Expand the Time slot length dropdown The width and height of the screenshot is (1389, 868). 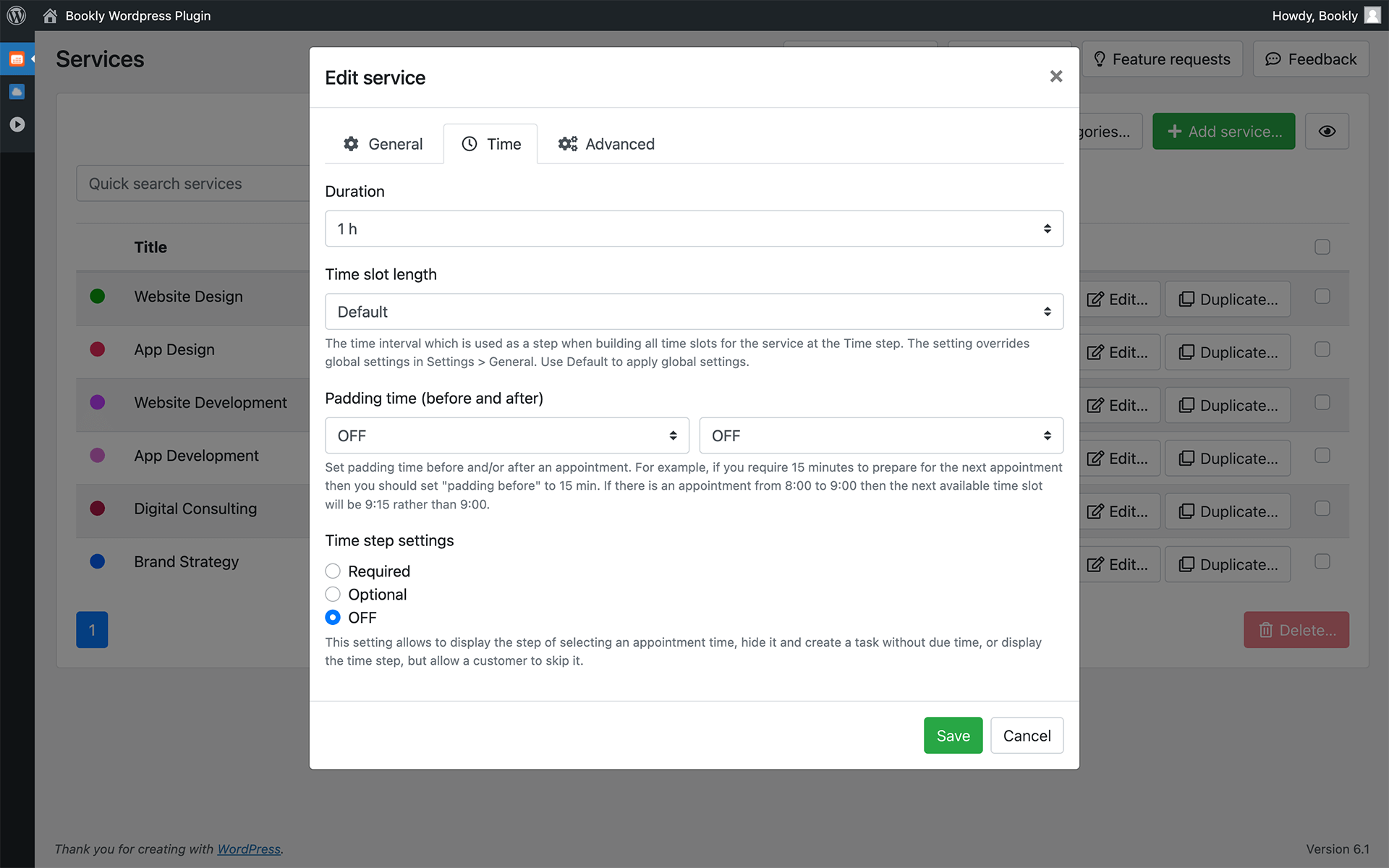click(x=693, y=312)
